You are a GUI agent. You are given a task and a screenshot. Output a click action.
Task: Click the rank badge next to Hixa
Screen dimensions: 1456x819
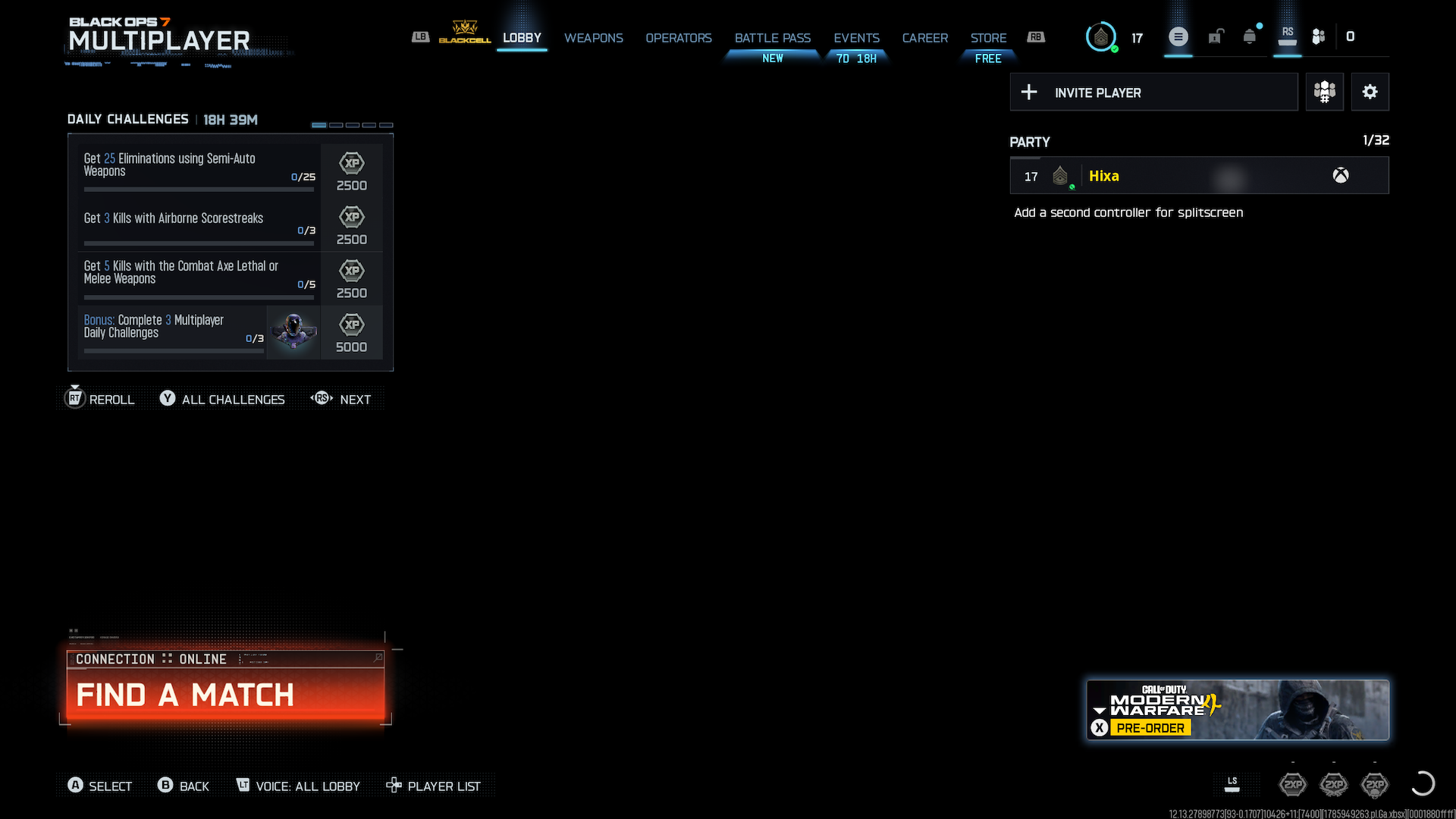pyautogui.click(x=1060, y=176)
